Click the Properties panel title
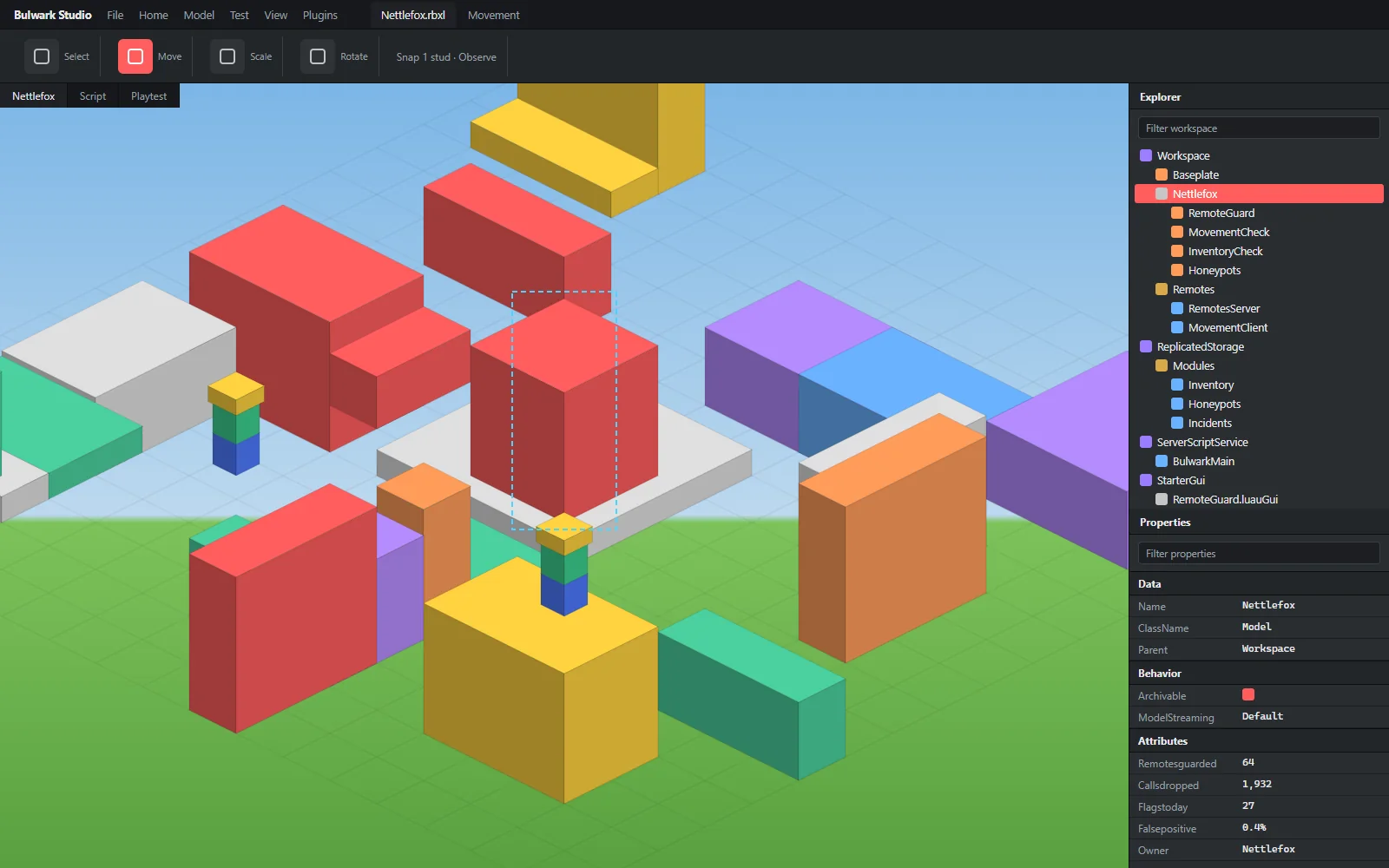 (1165, 523)
